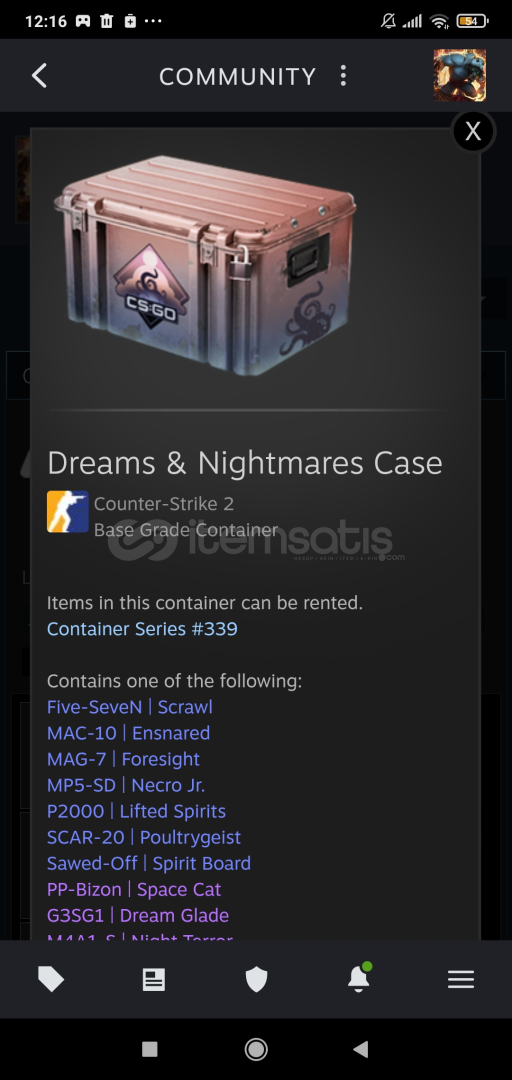Viewport: 512px width, 1080px height.
Task: Close the item popup with the X
Action: click(473, 131)
